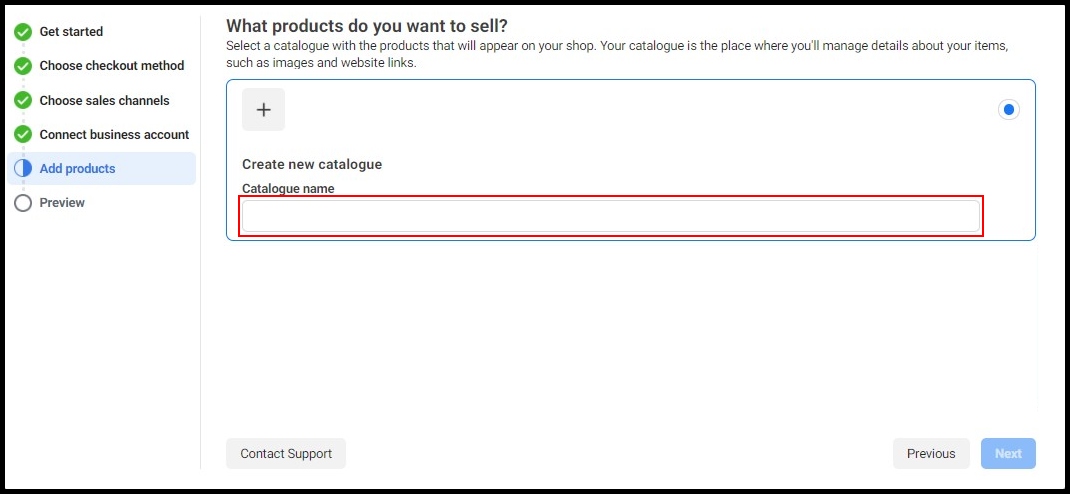
Task: Click green checkmark beside Choose checkout method
Action: [23, 66]
